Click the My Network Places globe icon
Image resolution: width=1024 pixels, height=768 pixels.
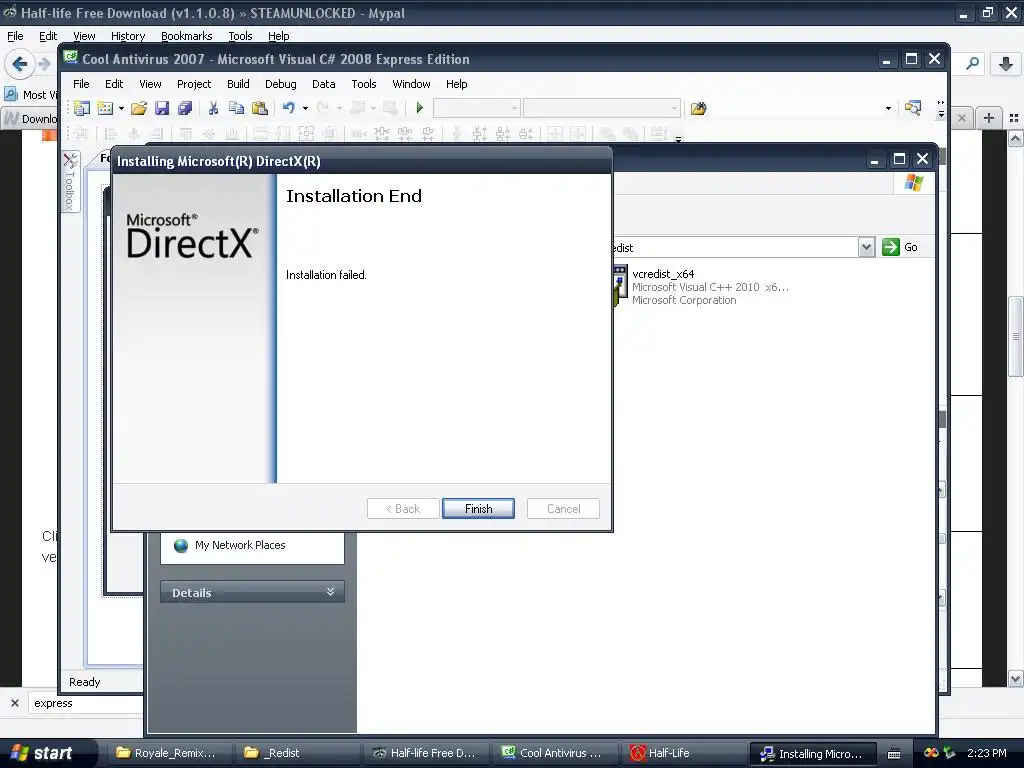(181, 545)
